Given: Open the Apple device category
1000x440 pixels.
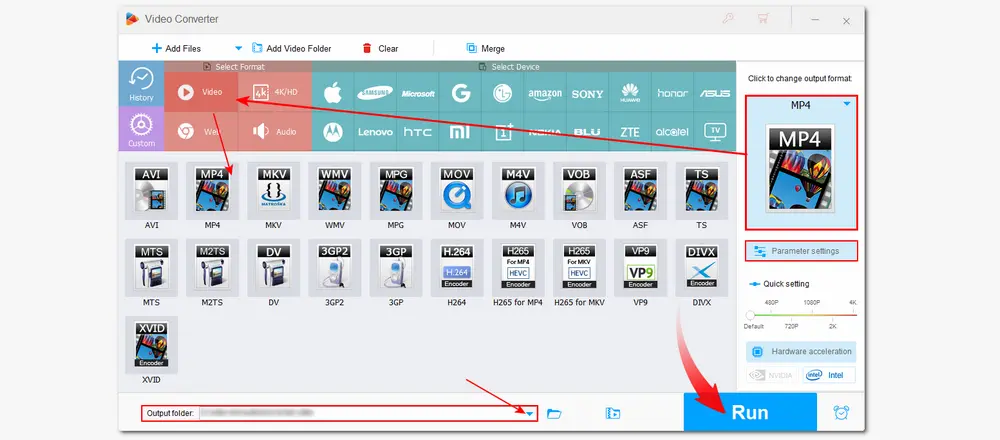Looking at the screenshot, I should point(333,93).
